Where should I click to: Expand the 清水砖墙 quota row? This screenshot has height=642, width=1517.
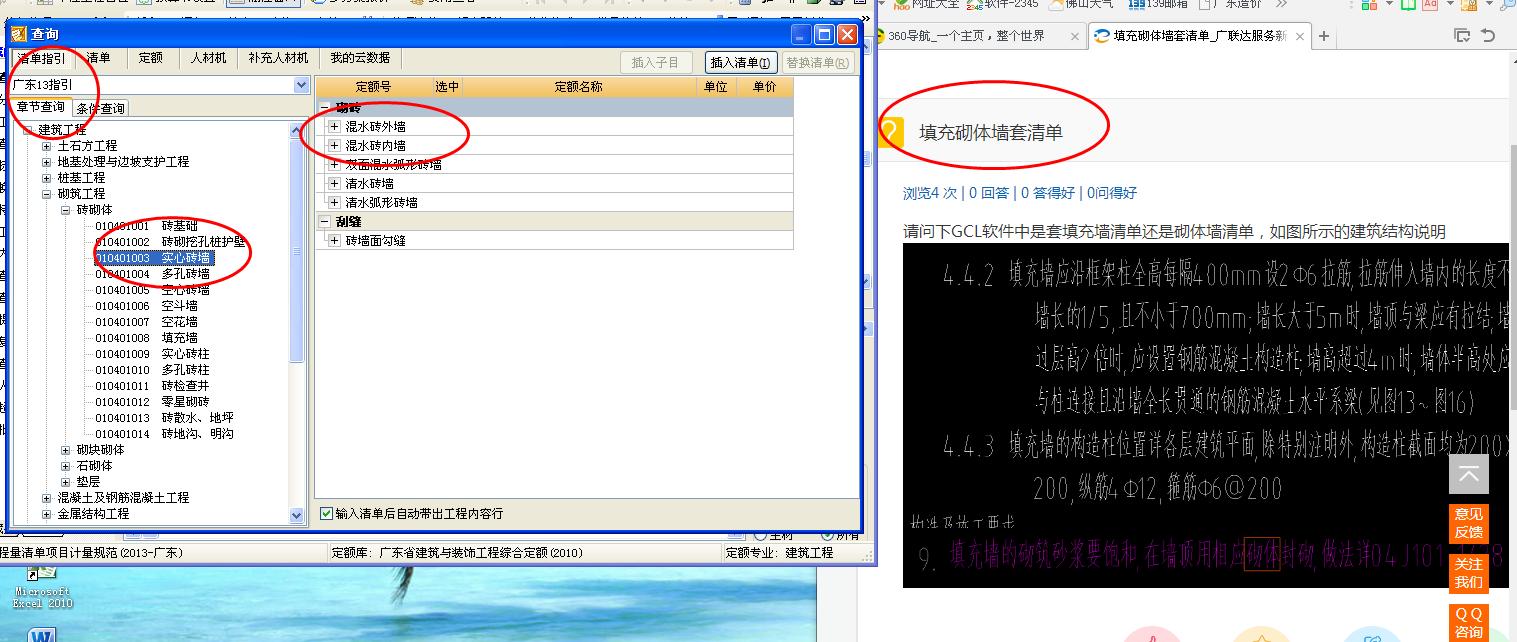334,184
